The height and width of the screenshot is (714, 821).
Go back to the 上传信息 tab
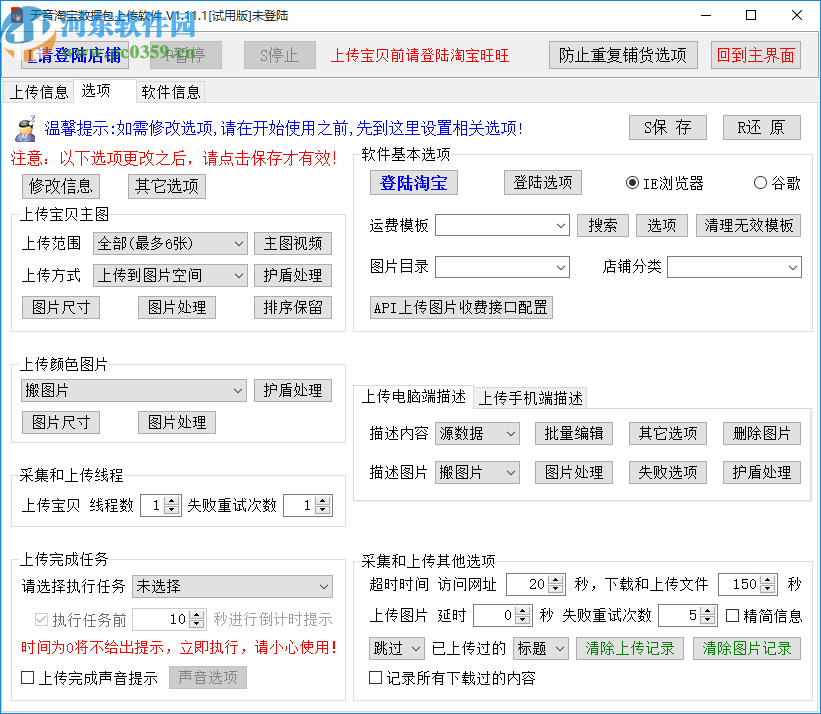pyautogui.click(x=40, y=91)
